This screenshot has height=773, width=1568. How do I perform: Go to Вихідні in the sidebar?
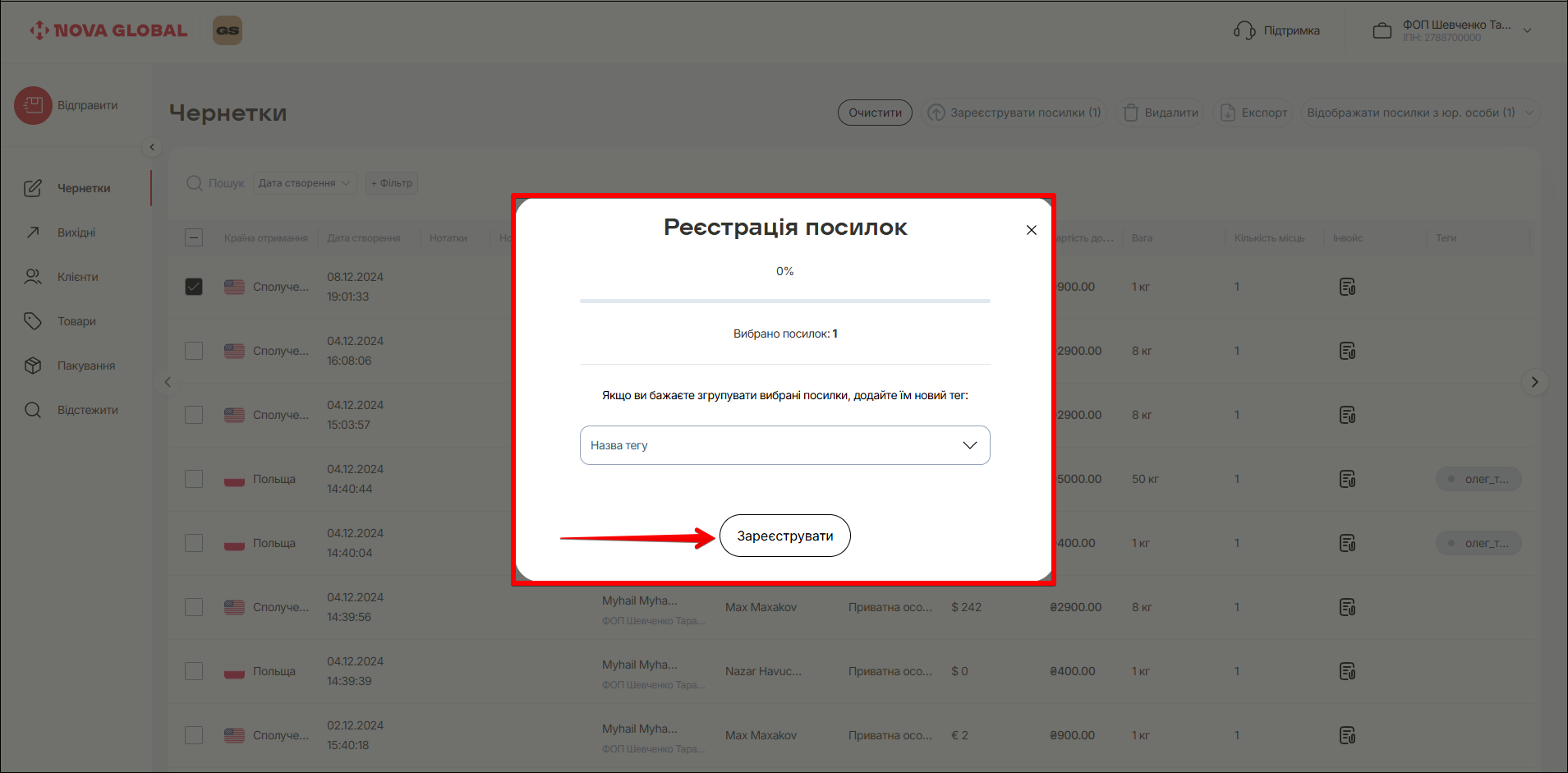(76, 232)
